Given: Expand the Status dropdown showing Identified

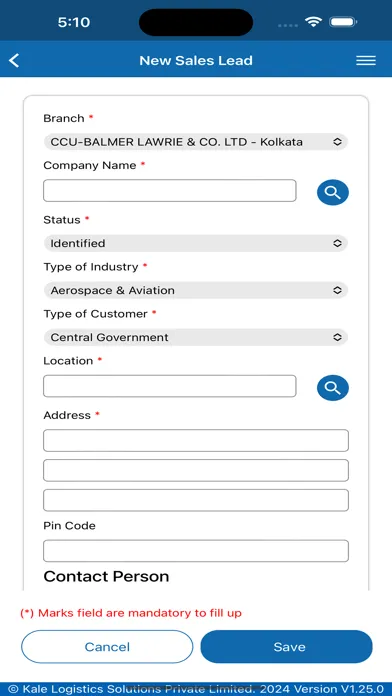Looking at the screenshot, I should click(x=196, y=243).
